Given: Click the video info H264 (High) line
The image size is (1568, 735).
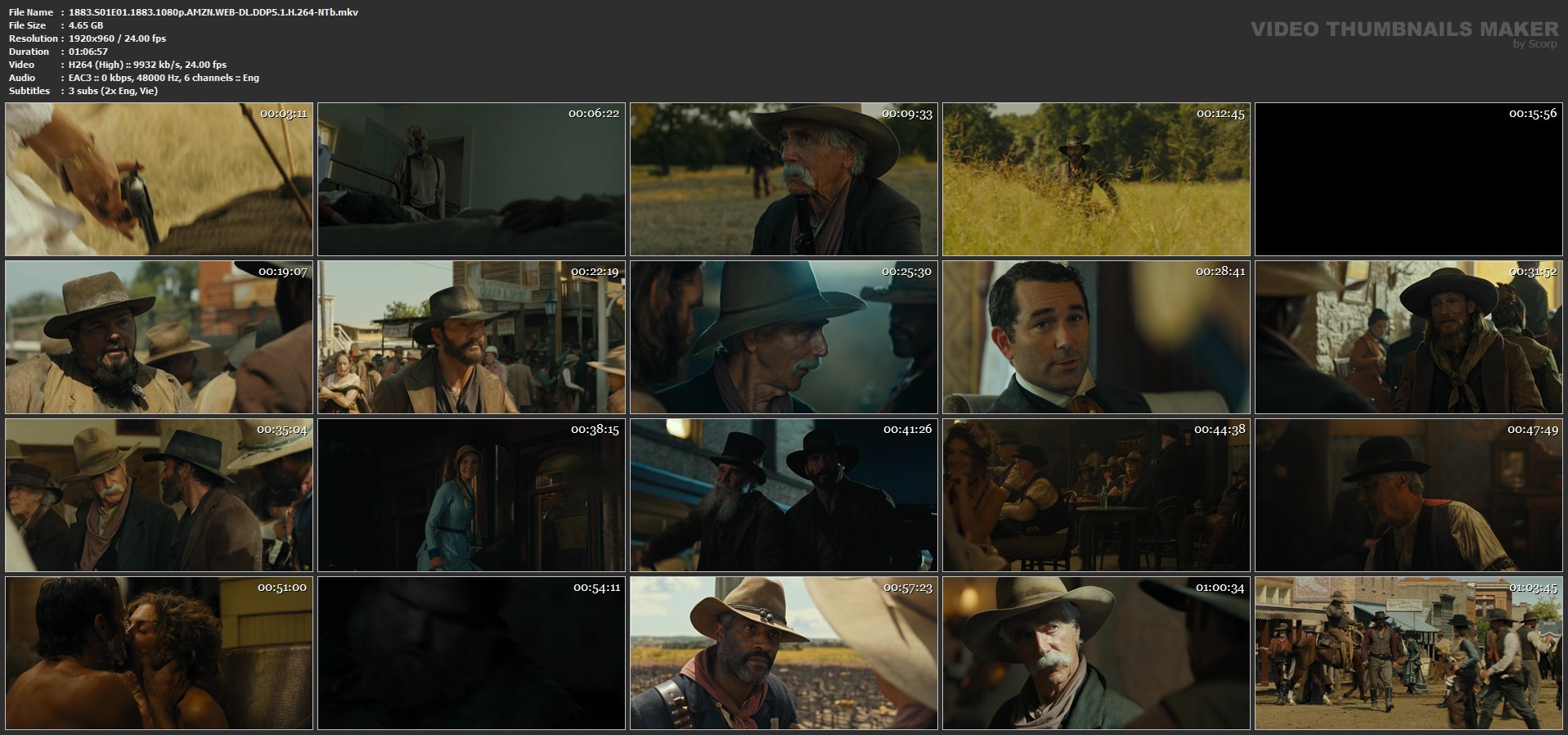Looking at the screenshot, I should tap(148, 65).
